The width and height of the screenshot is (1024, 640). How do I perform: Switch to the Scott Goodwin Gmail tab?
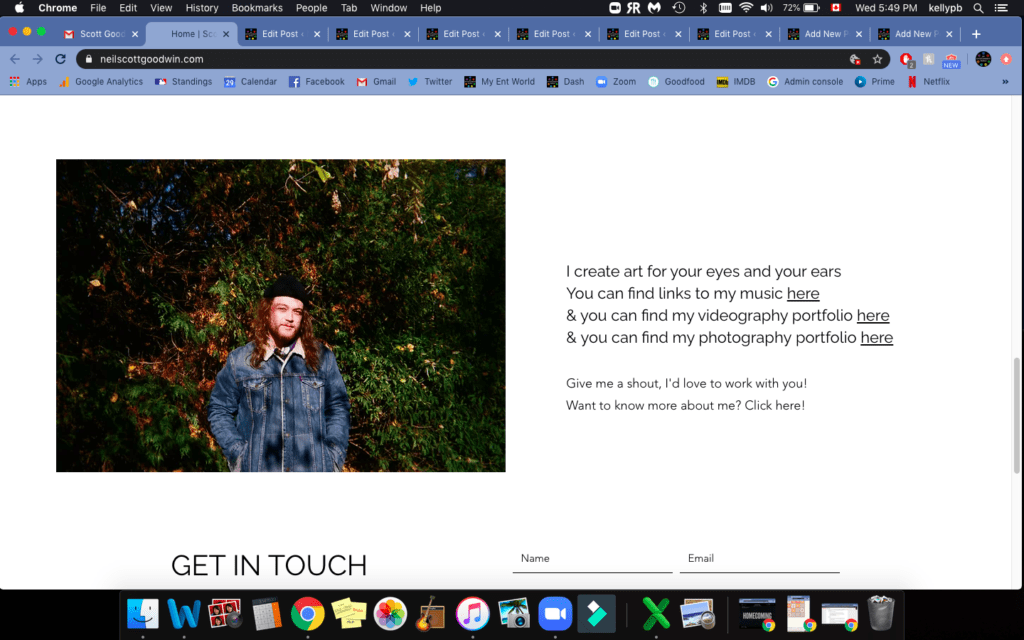[100, 34]
